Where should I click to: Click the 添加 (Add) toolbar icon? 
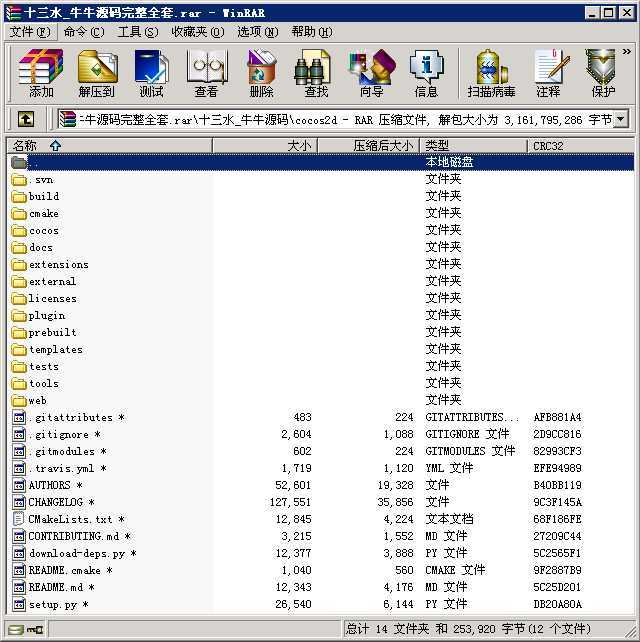tap(41, 73)
